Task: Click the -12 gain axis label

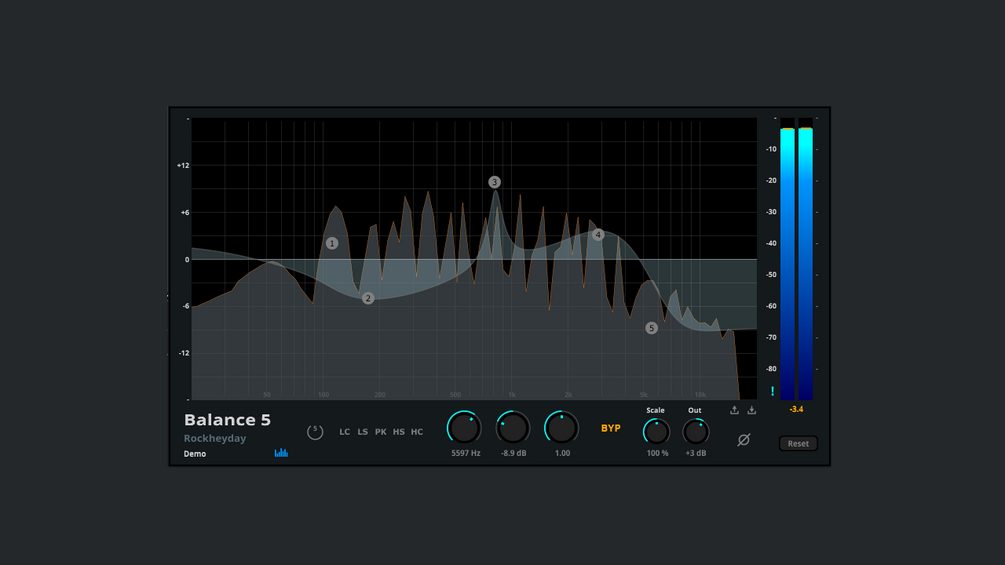Action: pyautogui.click(x=184, y=354)
